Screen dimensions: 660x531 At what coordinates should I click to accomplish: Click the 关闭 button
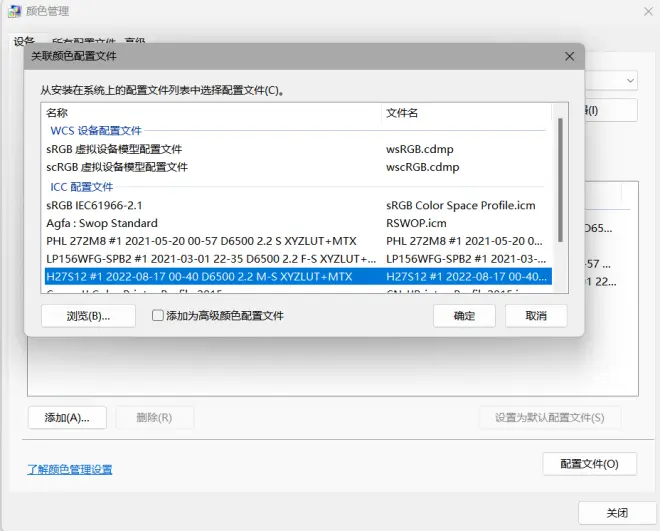[617, 513]
